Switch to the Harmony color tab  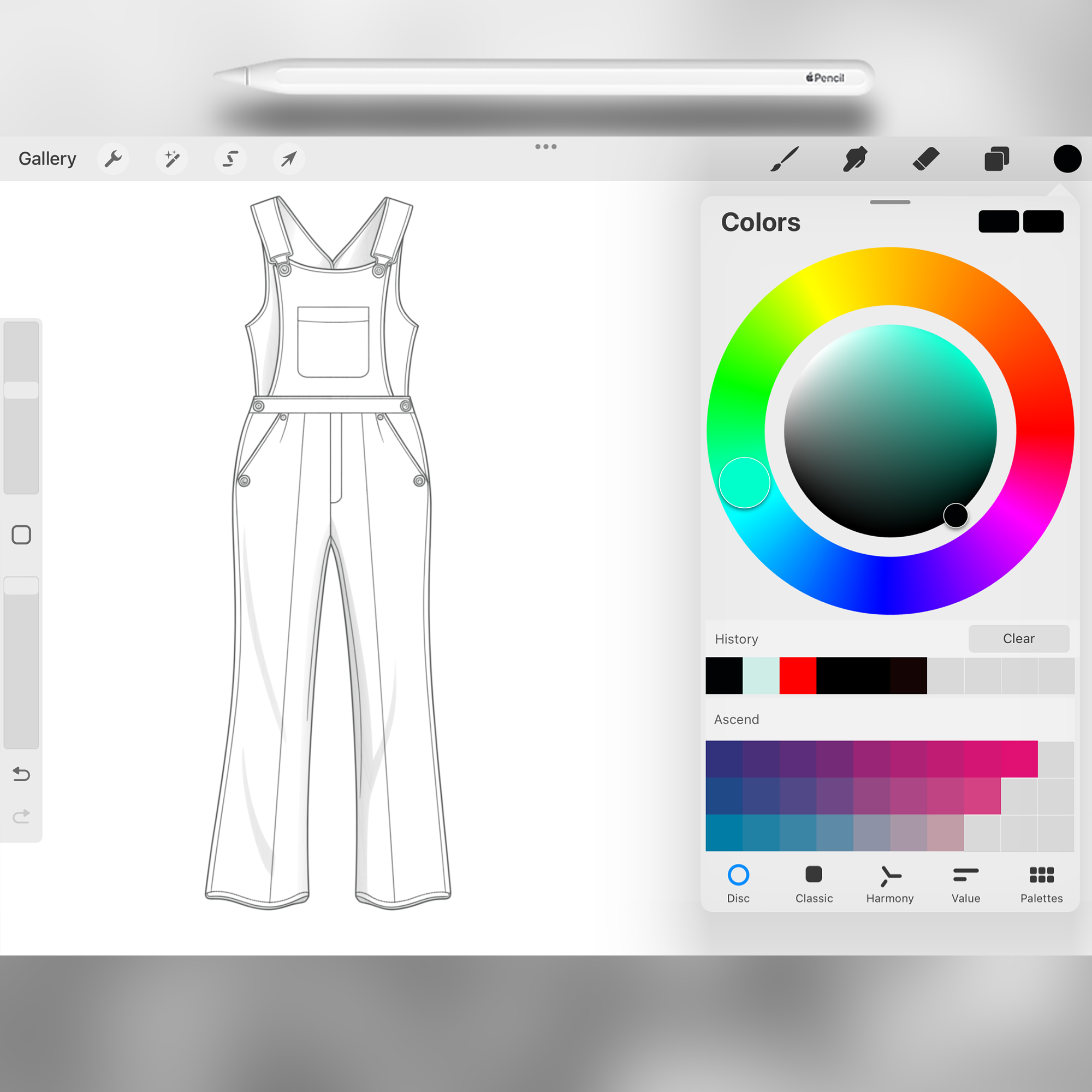pos(889,883)
